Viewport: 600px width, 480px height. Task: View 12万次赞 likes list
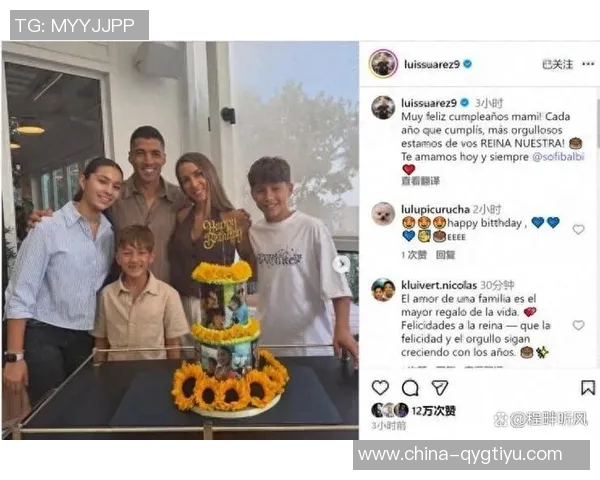(x=434, y=411)
